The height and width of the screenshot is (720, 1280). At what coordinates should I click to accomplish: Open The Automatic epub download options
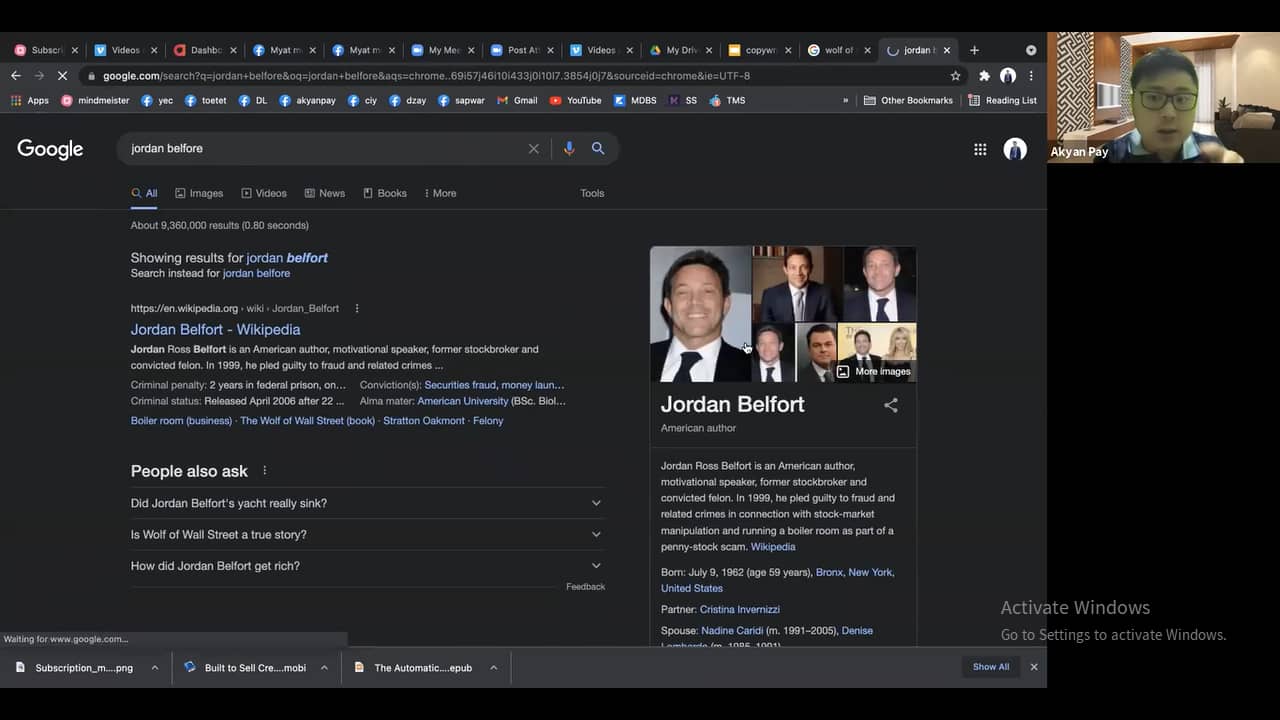(x=493, y=668)
